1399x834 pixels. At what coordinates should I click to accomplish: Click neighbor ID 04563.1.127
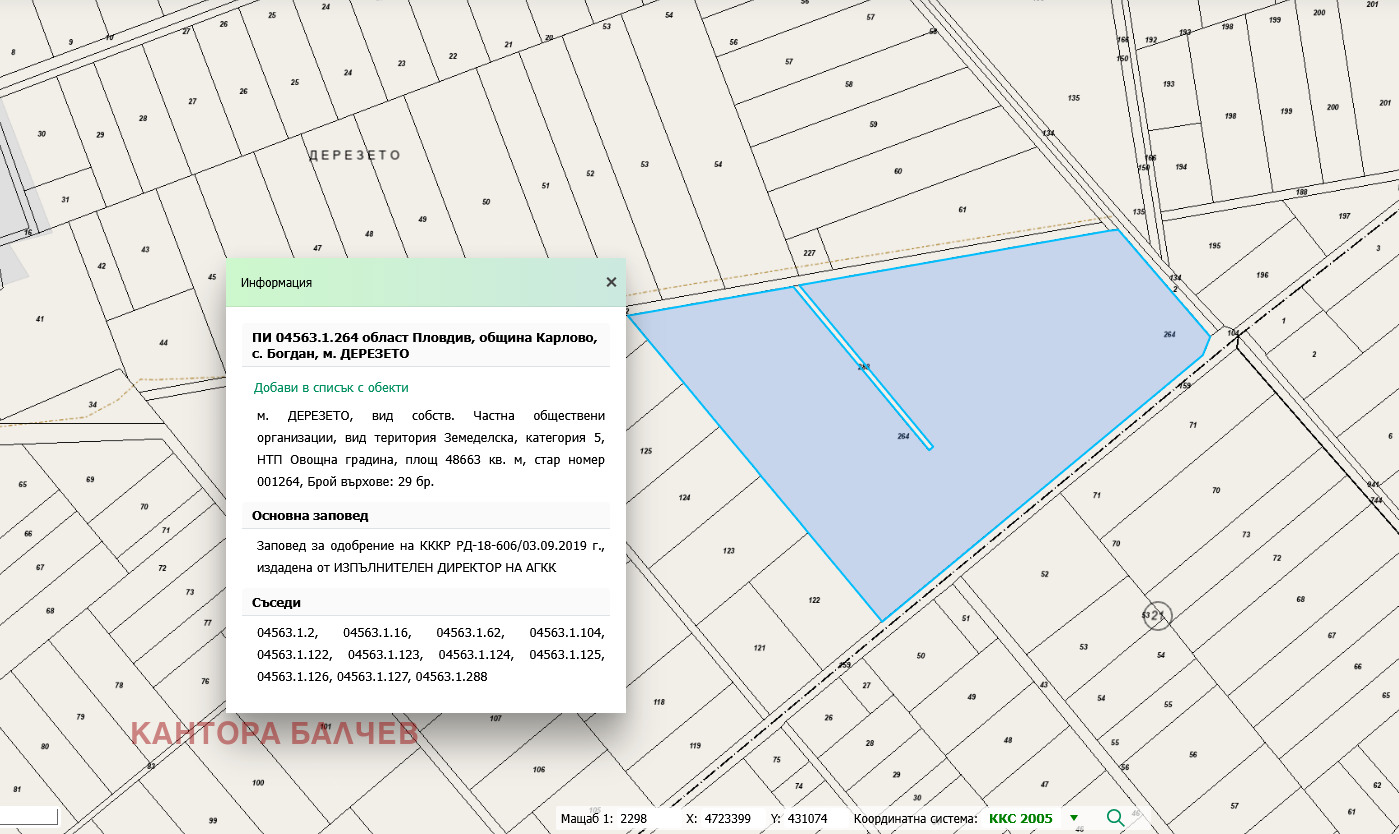[x=373, y=677]
